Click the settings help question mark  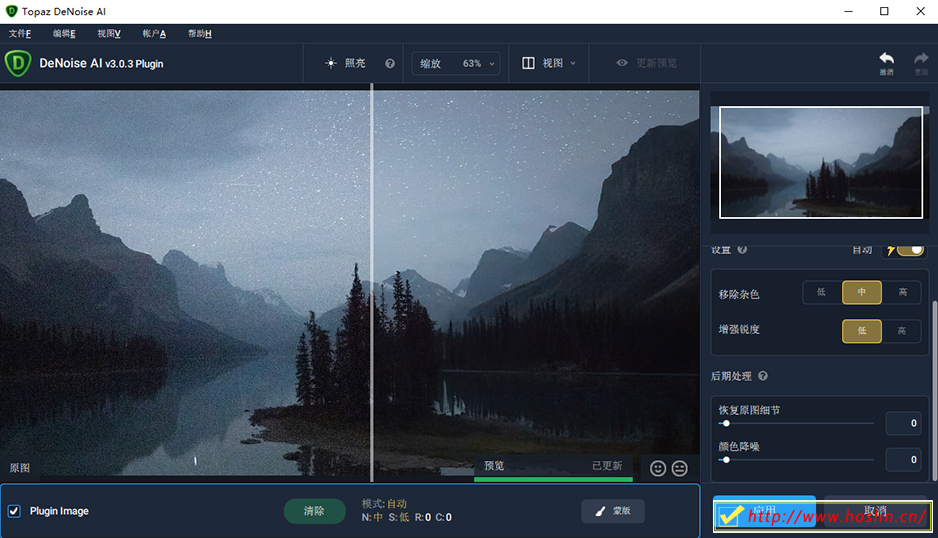click(x=742, y=250)
